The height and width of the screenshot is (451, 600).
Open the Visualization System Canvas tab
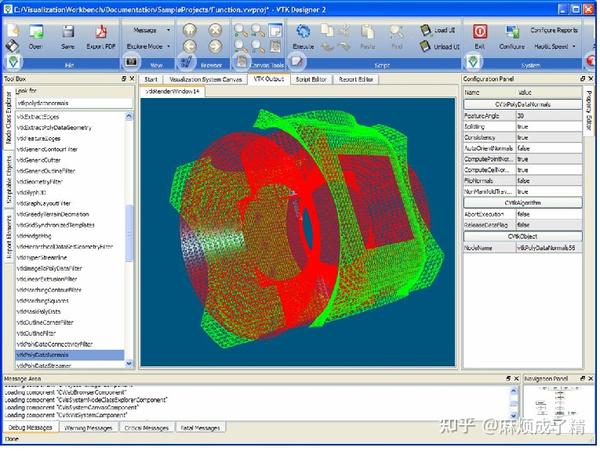click(x=205, y=80)
